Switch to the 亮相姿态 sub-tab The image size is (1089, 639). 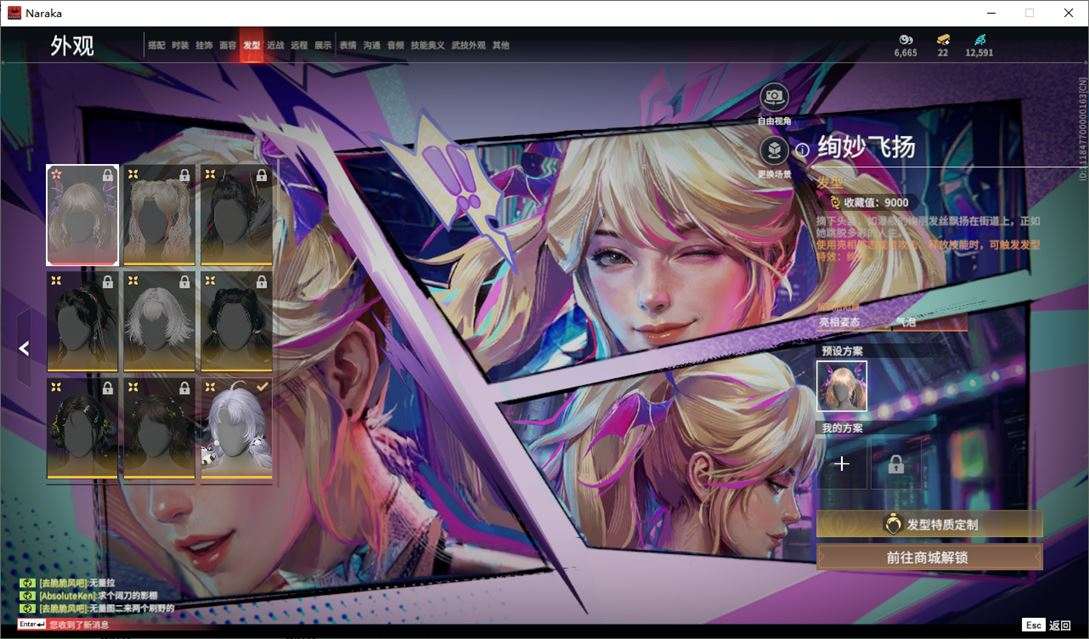click(840, 322)
